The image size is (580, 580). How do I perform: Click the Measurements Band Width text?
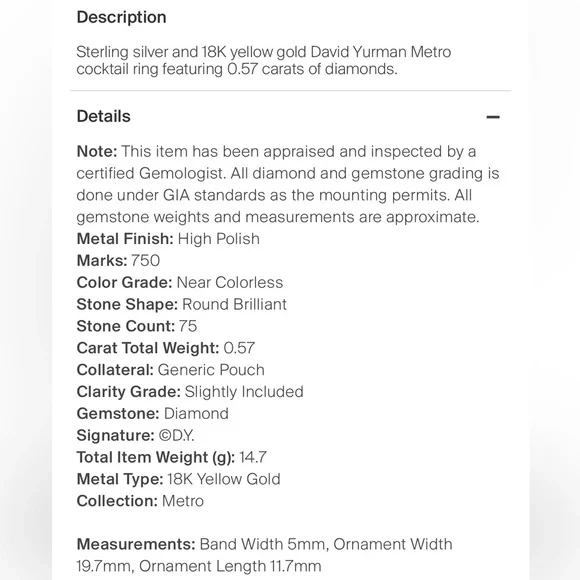tap(264, 555)
